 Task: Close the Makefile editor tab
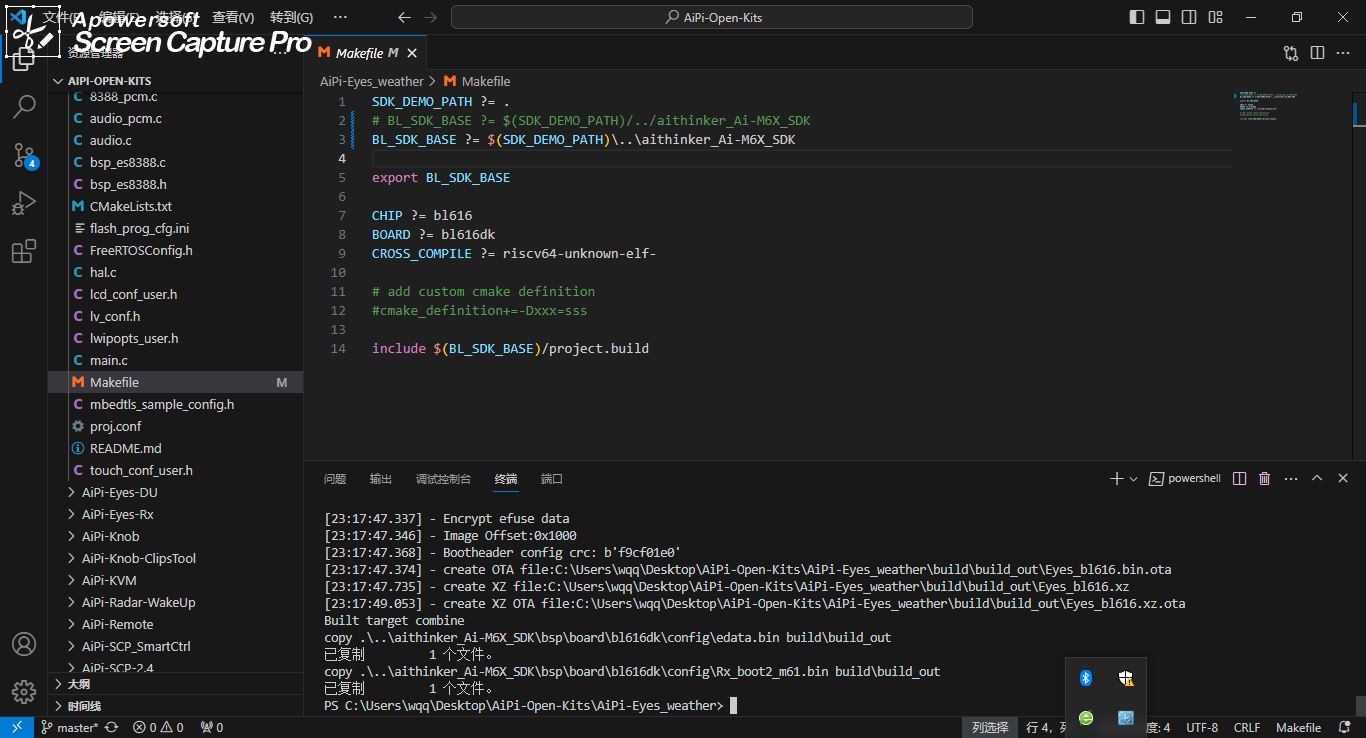pos(413,53)
